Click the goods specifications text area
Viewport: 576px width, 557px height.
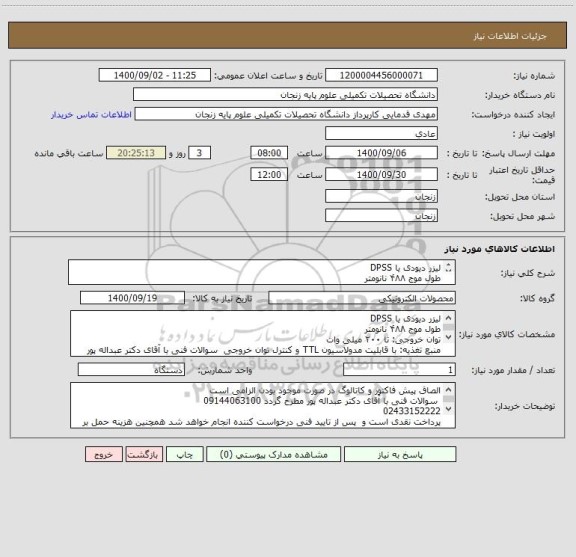pos(263,334)
